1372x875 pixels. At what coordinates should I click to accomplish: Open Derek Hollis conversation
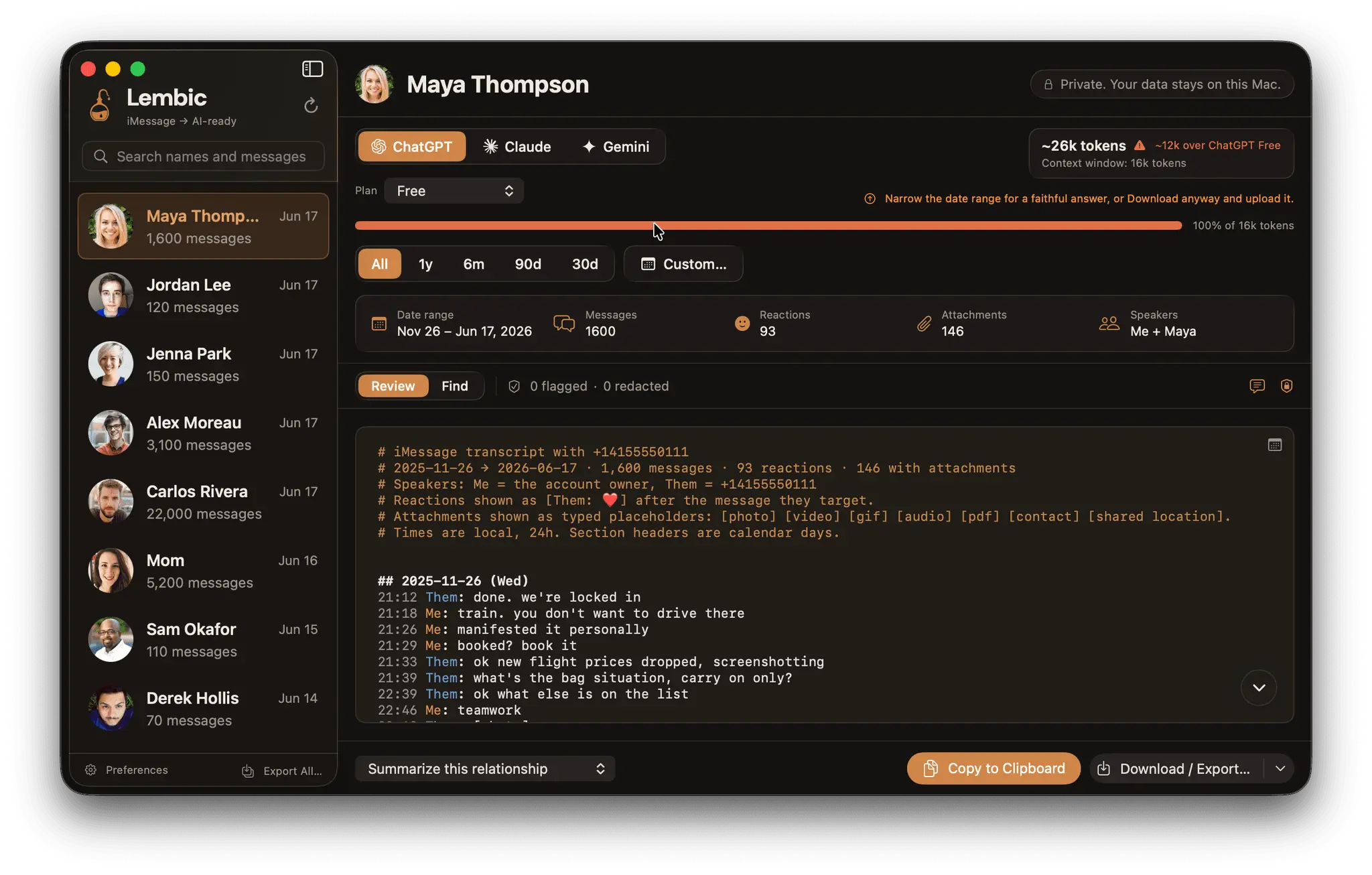coord(203,709)
